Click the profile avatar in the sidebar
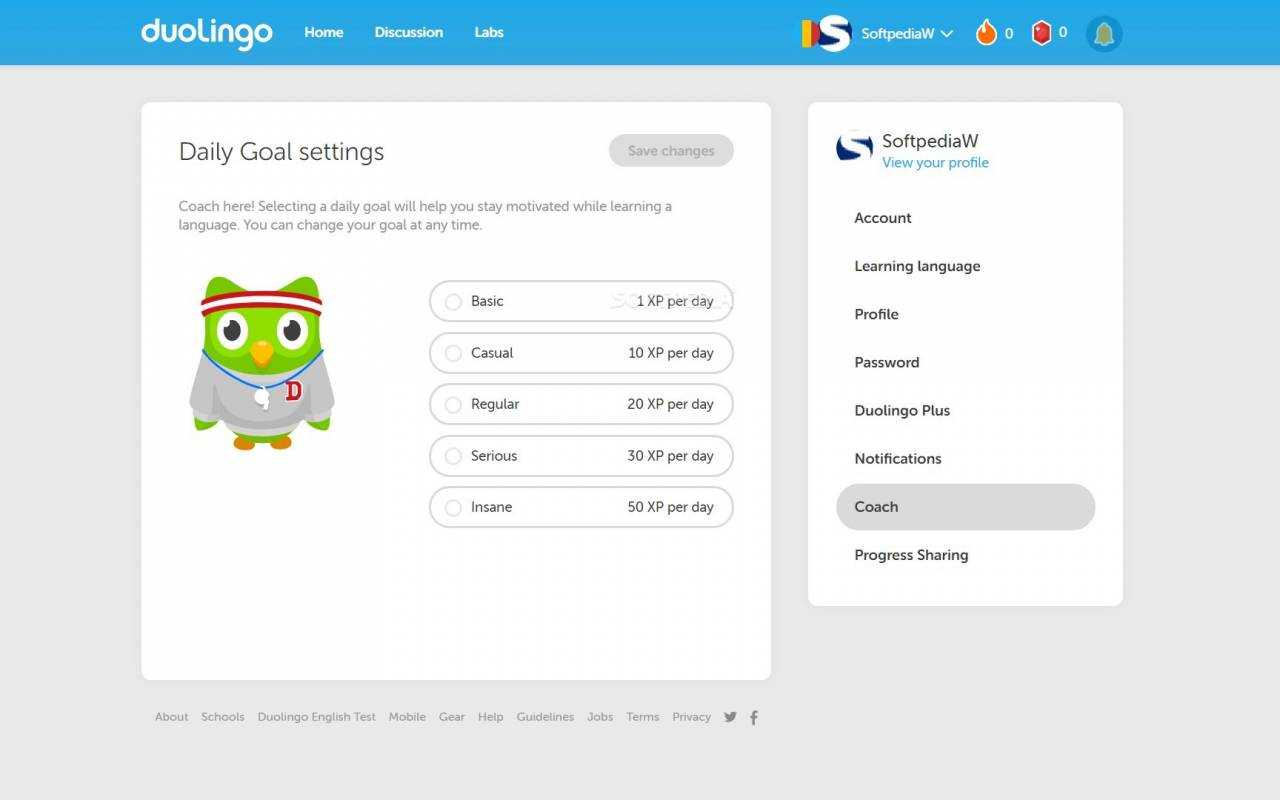 point(854,148)
